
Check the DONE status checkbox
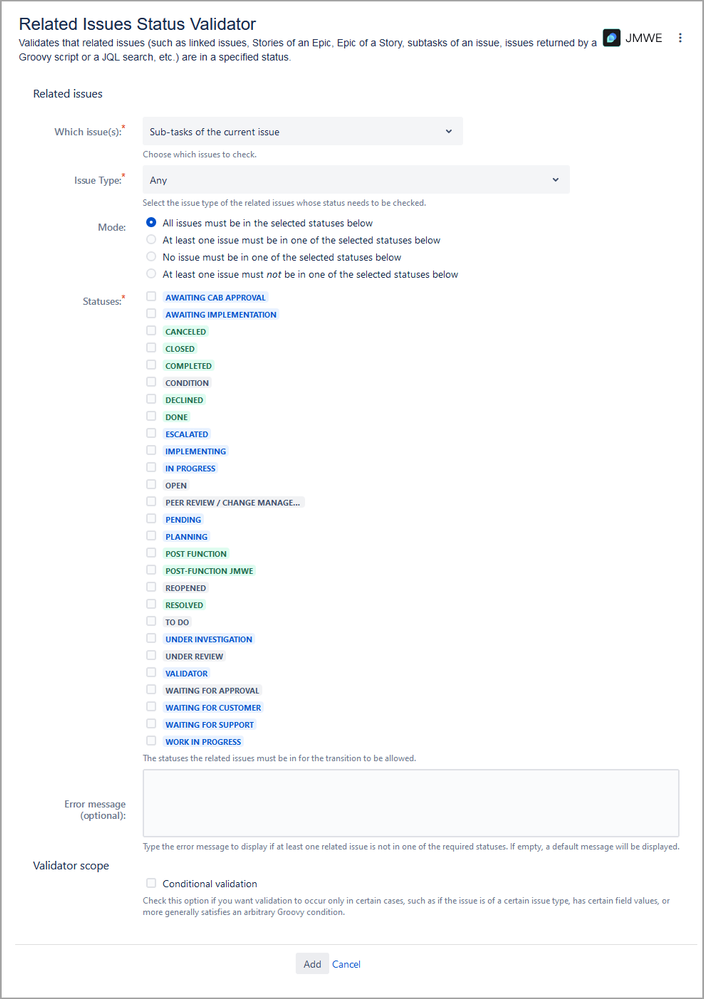[151, 416]
